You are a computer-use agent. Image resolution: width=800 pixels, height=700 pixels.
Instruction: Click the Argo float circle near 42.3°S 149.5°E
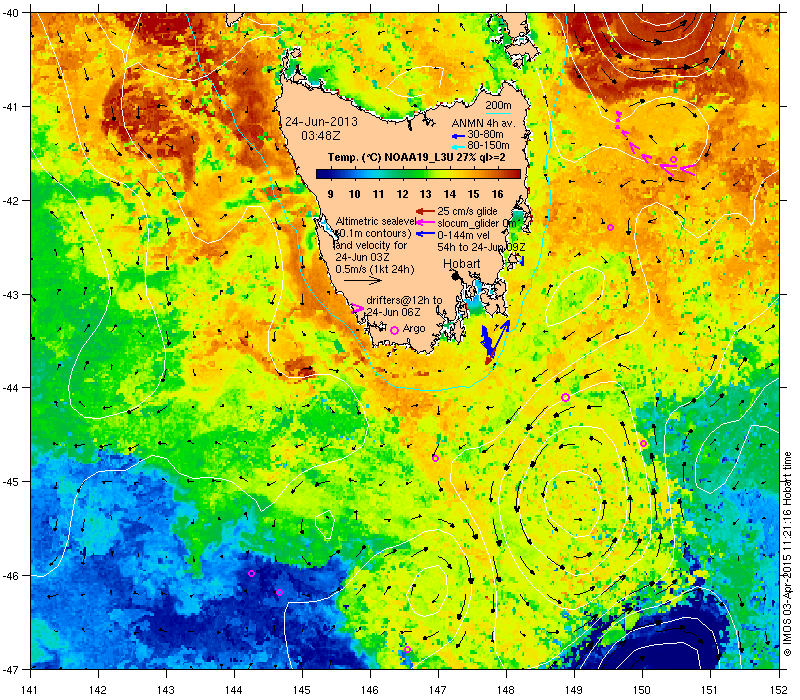pyautogui.click(x=610, y=228)
